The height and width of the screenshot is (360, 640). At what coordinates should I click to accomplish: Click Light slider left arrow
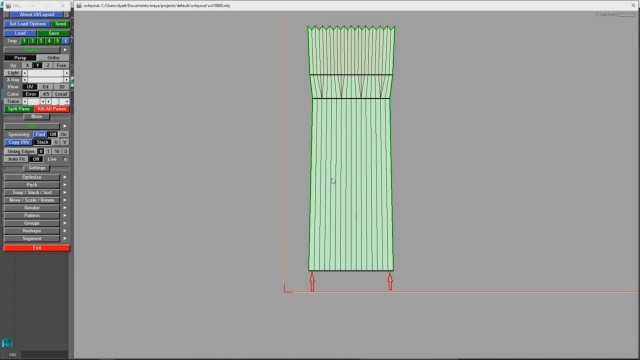pos(25,73)
